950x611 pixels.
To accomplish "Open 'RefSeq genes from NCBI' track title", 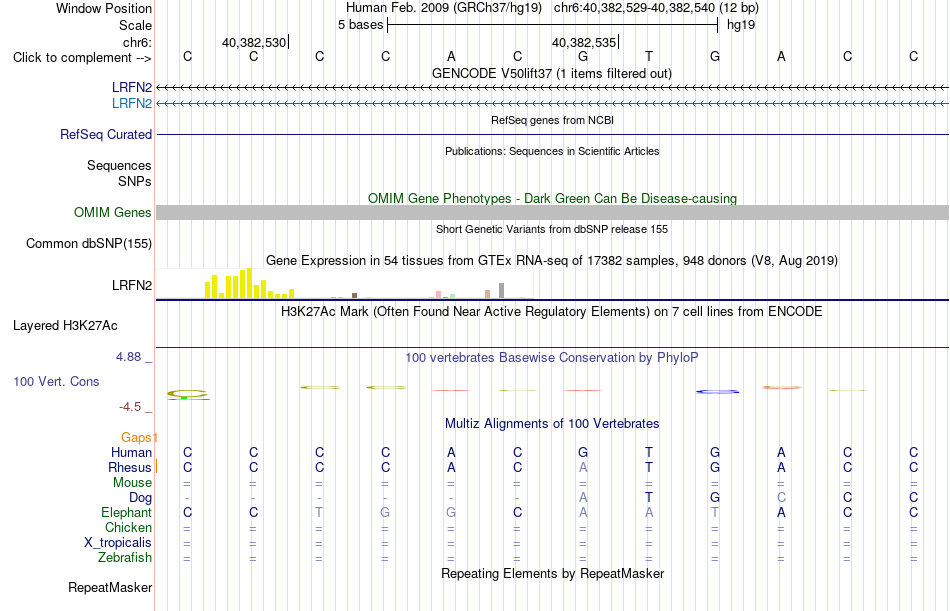I will click(552, 120).
